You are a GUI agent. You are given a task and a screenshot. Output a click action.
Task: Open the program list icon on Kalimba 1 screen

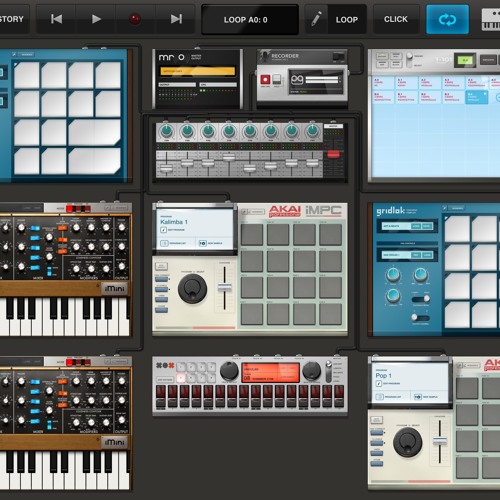164,243
